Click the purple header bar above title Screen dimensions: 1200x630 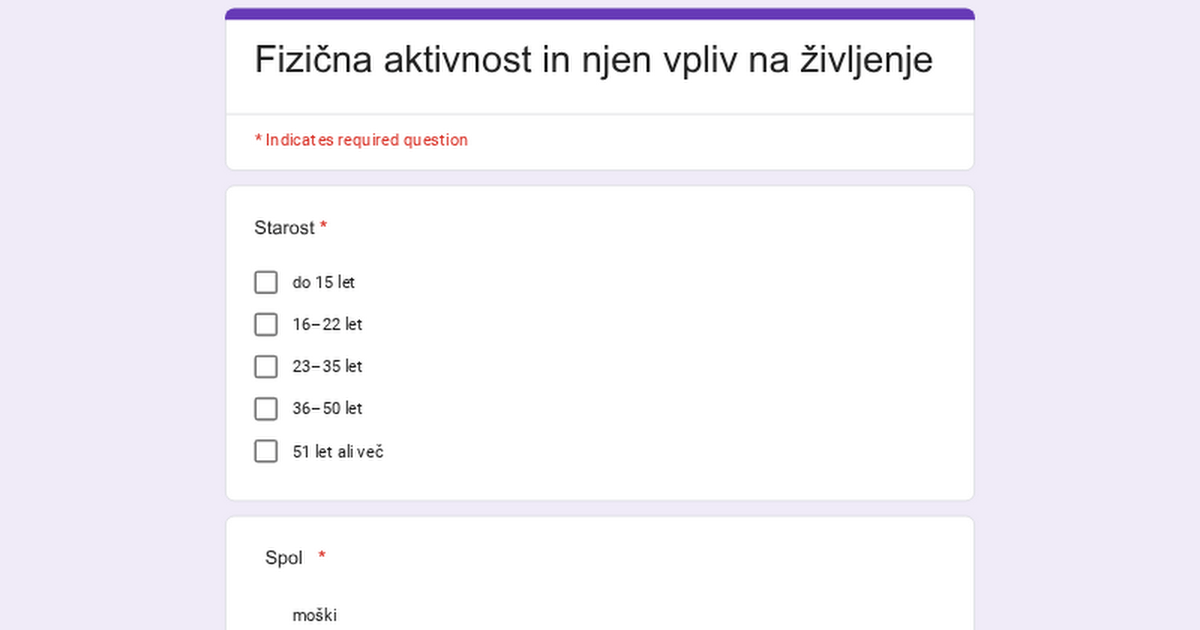pos(600,14)
